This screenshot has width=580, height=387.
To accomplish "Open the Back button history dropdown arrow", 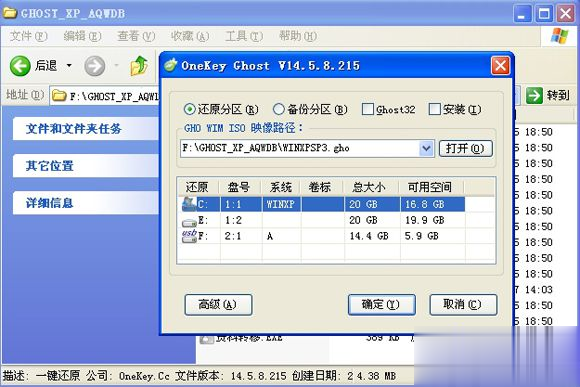I will [x=69, y=66].
